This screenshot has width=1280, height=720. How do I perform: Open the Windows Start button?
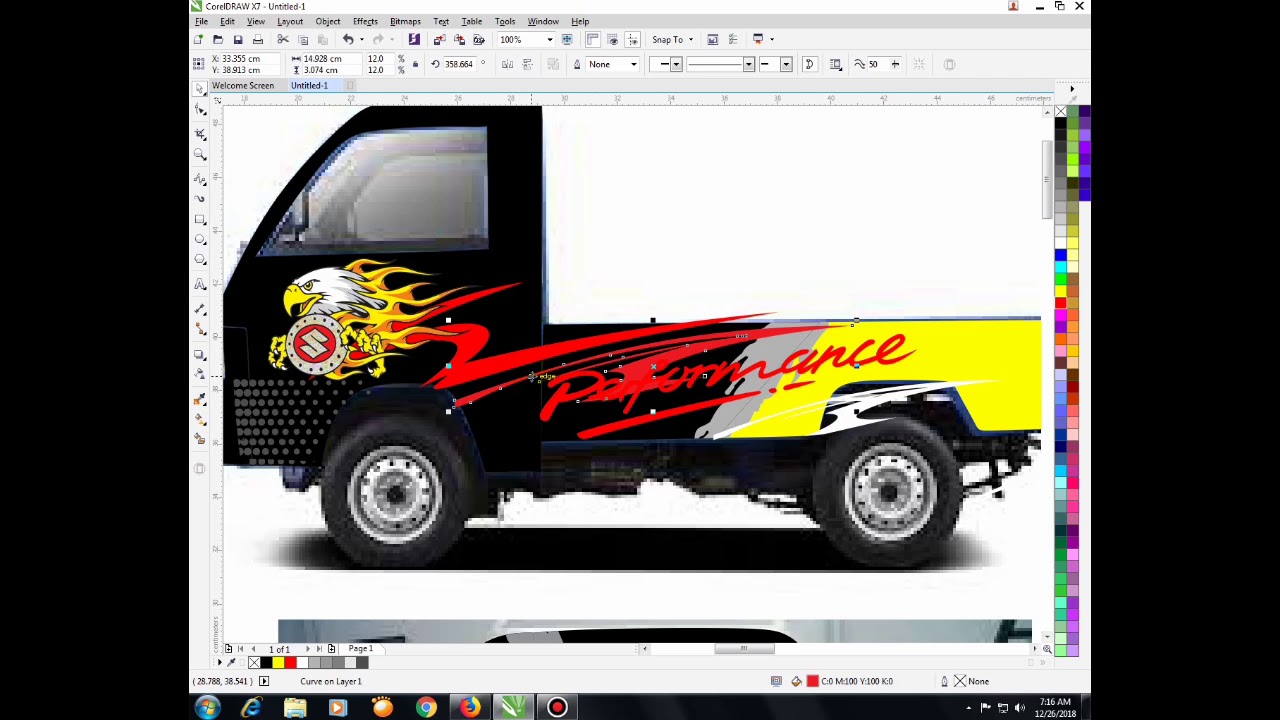208,708
